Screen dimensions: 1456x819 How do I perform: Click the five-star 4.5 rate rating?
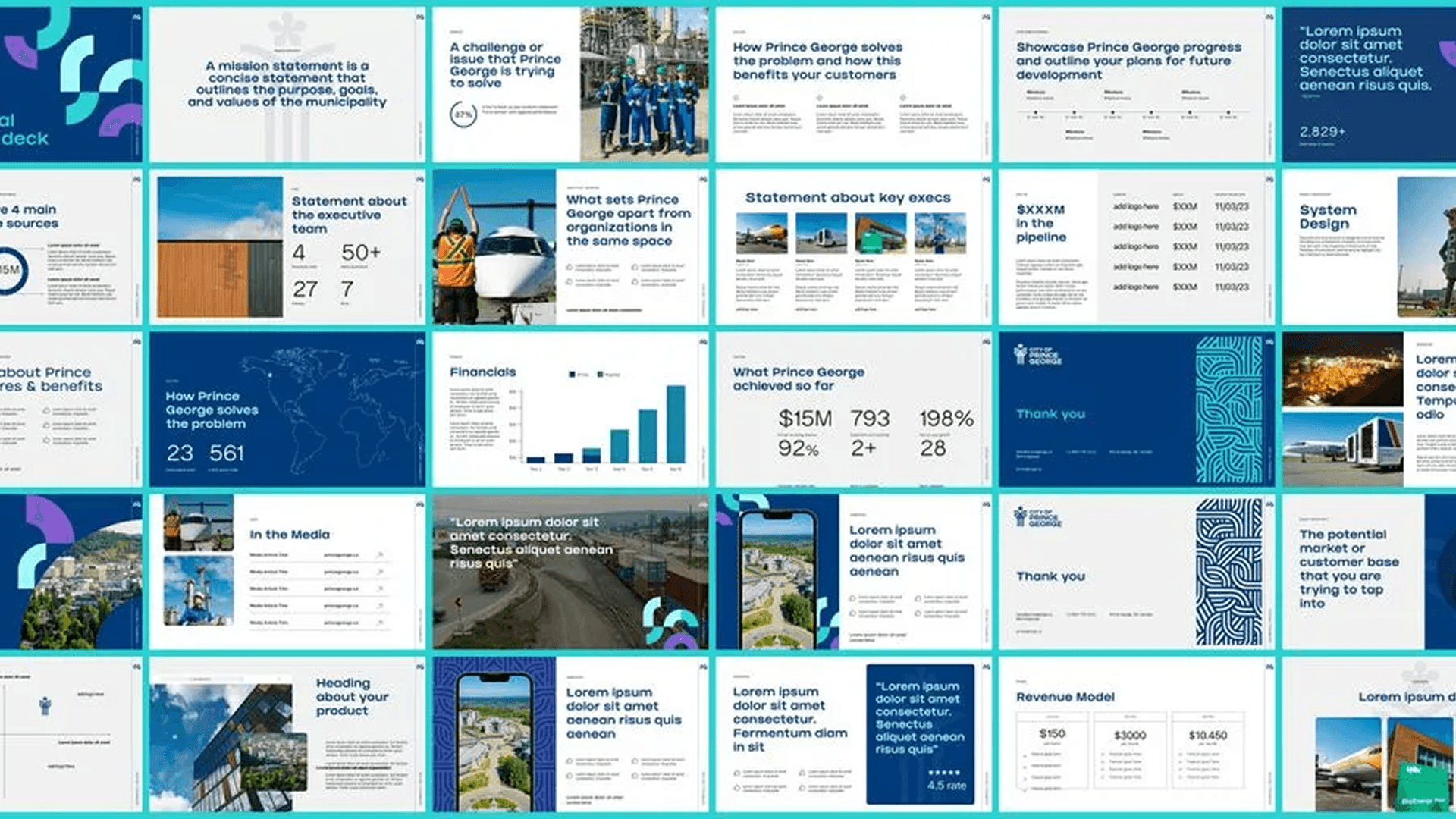946,780
